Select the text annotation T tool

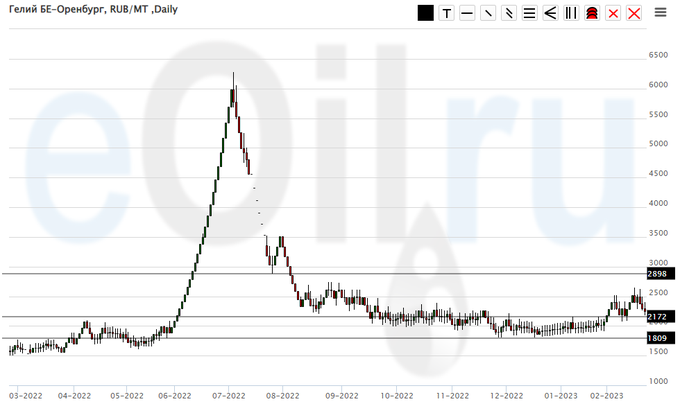(x=446, y=13)
